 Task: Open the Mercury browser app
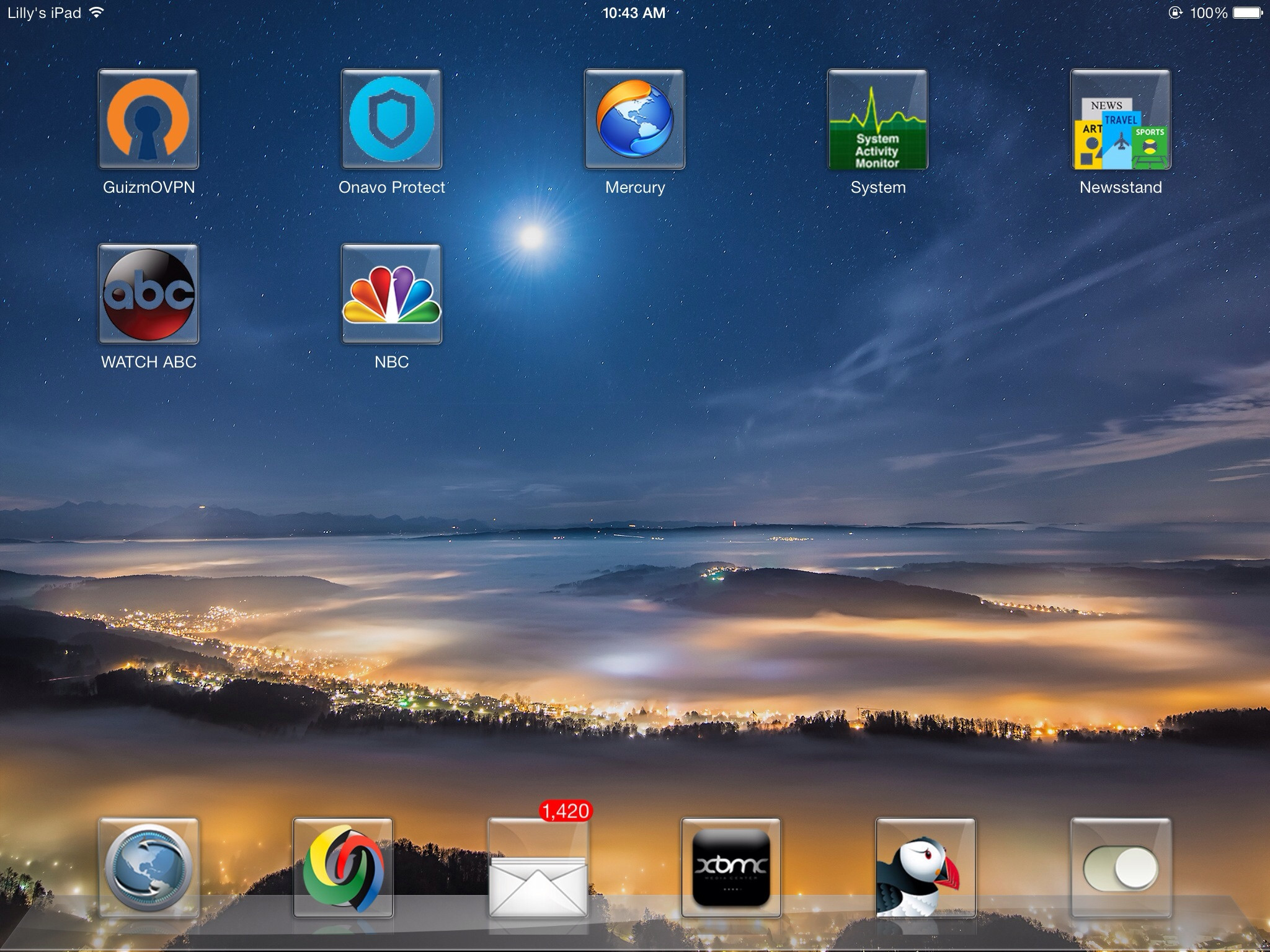click(634, 119)
